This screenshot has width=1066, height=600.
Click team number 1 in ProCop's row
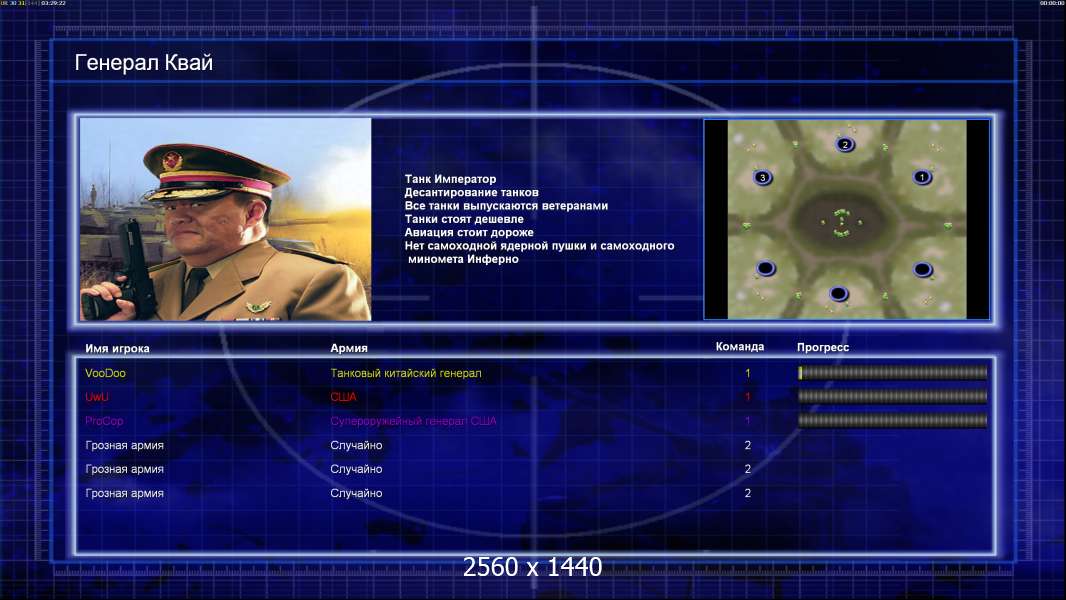747,421
